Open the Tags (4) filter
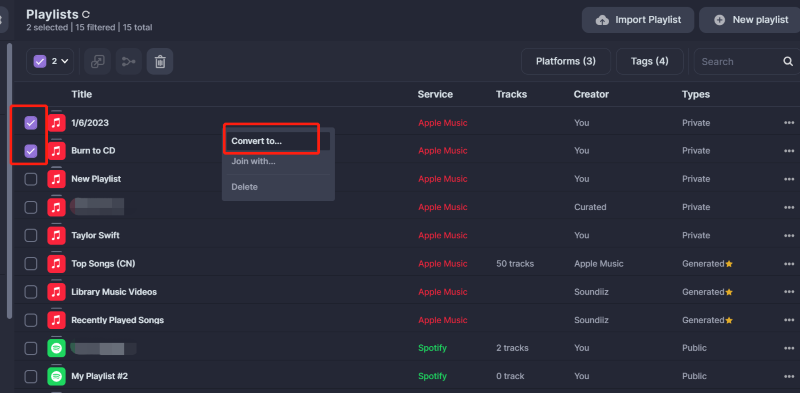Image resolution: width=800 pixels, height=393 pixels. click(x=649, y=62)
